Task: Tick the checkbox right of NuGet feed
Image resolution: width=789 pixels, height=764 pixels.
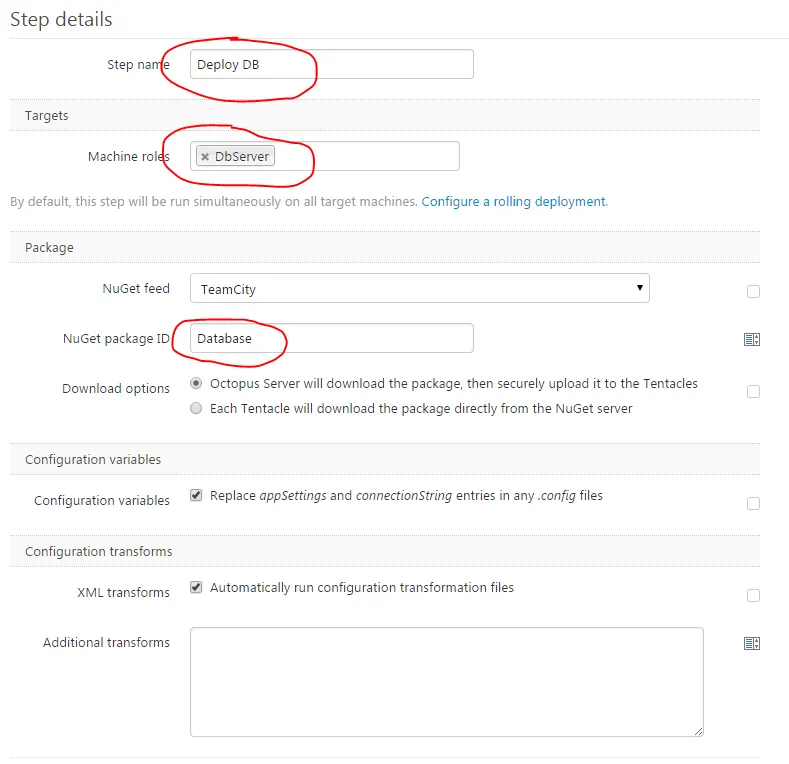Action: tap(753, 291)
